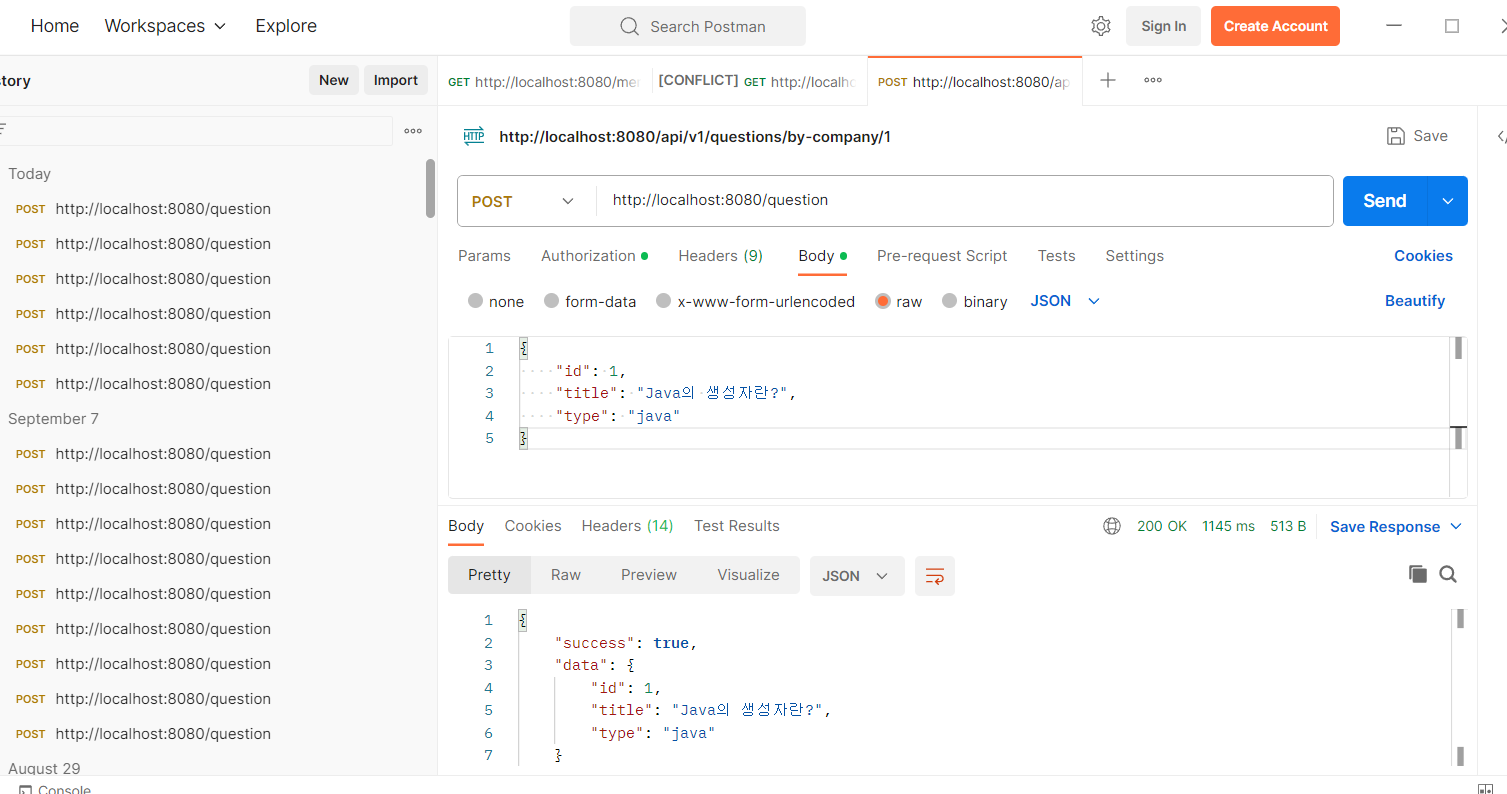
Task: Search the response with magnifier icon
Action: [x=1448, y=574]
